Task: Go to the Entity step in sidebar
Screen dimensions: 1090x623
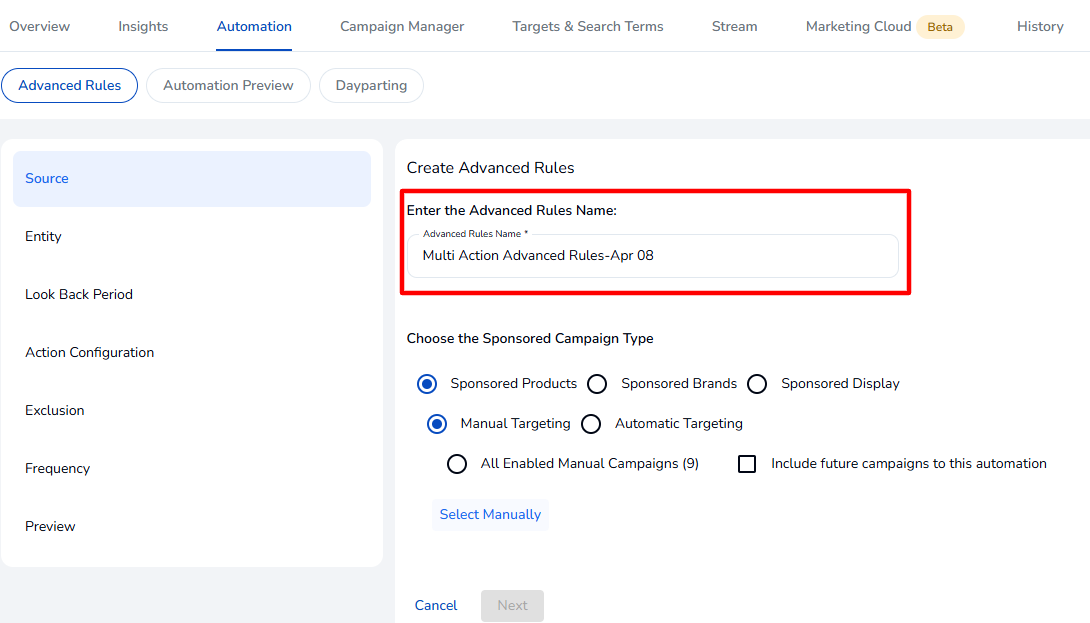Action: [x=44, y=236]
